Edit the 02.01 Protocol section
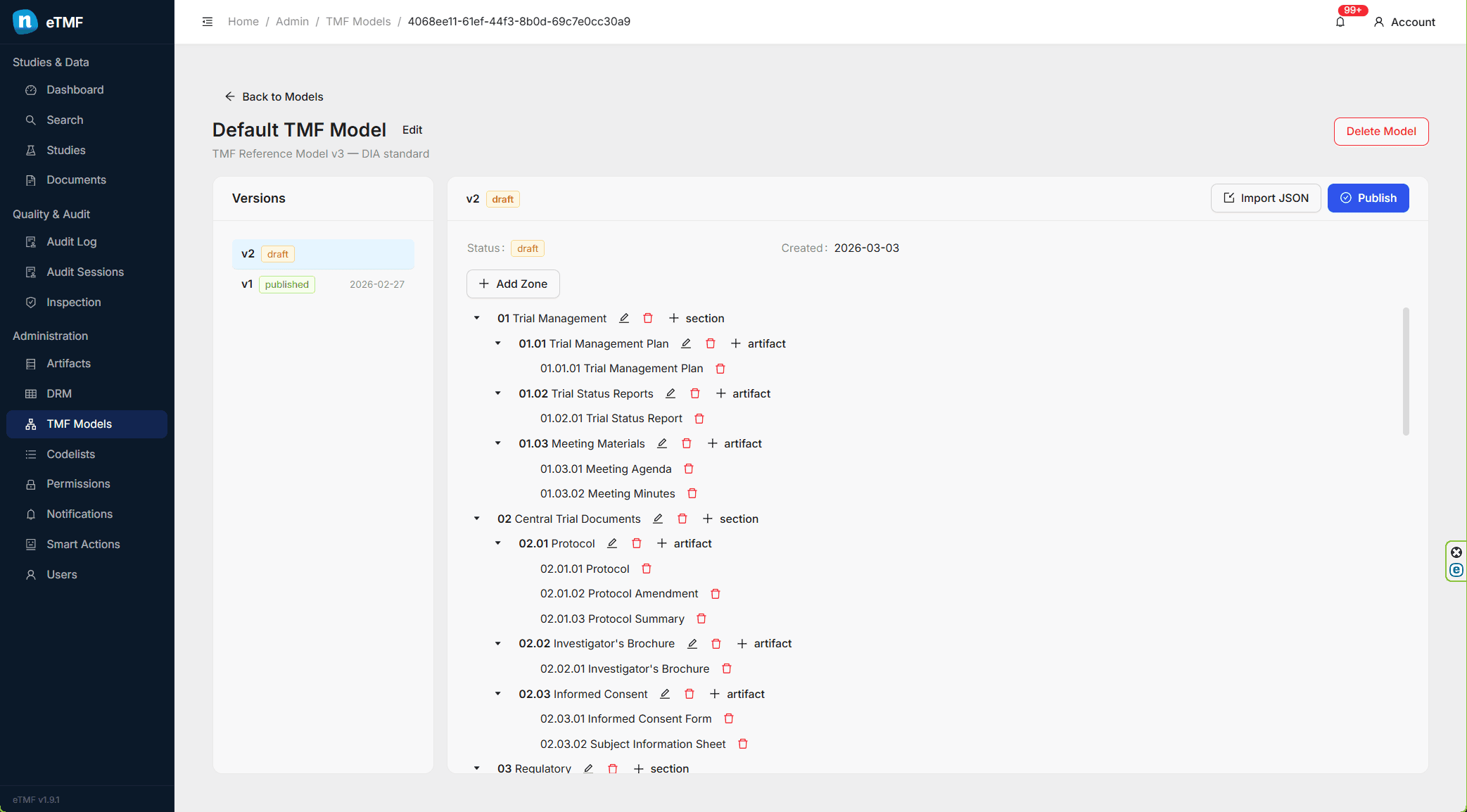 pos(612,543)
